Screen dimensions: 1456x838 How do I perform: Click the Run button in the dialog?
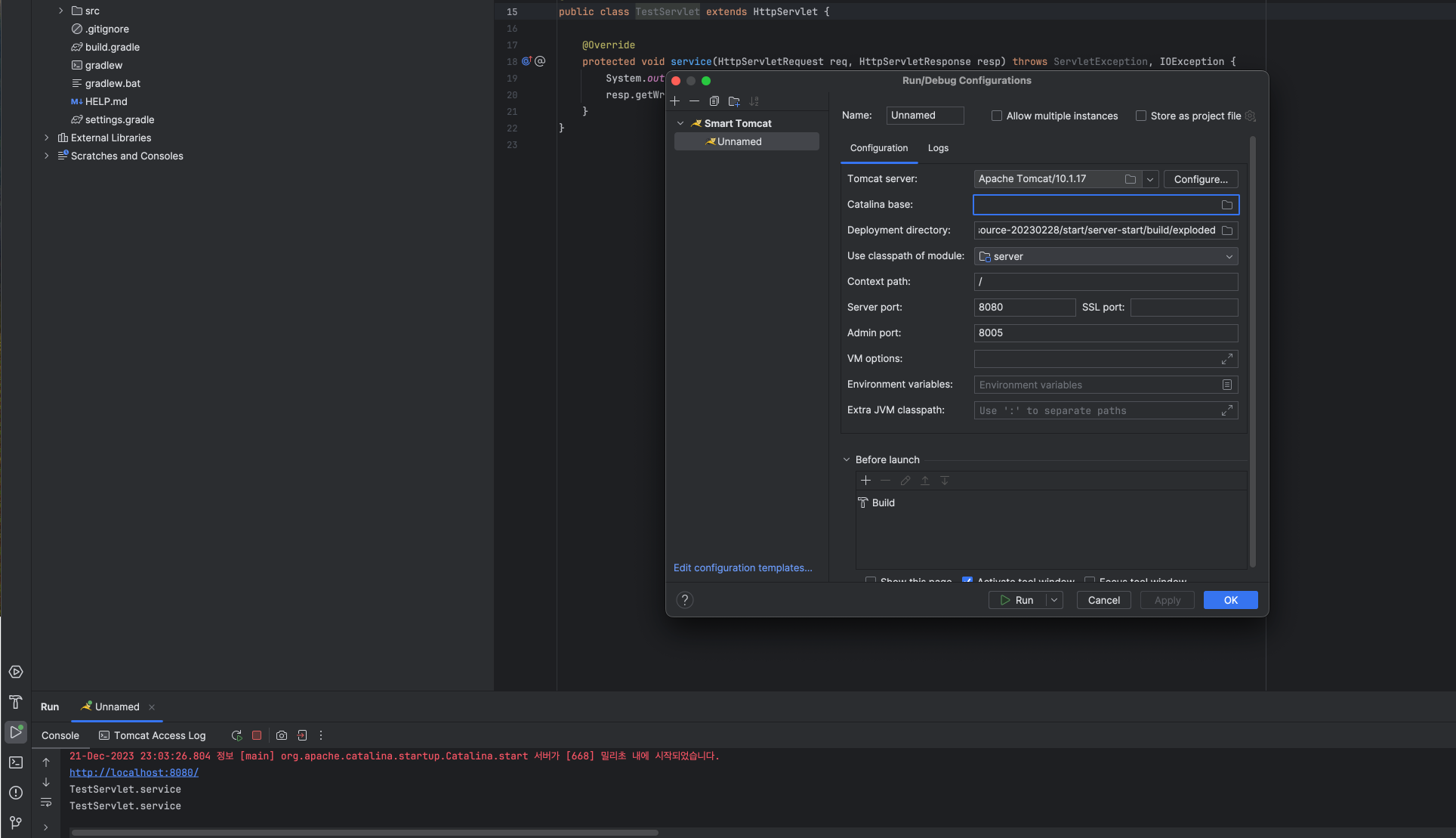(1017, 600)
